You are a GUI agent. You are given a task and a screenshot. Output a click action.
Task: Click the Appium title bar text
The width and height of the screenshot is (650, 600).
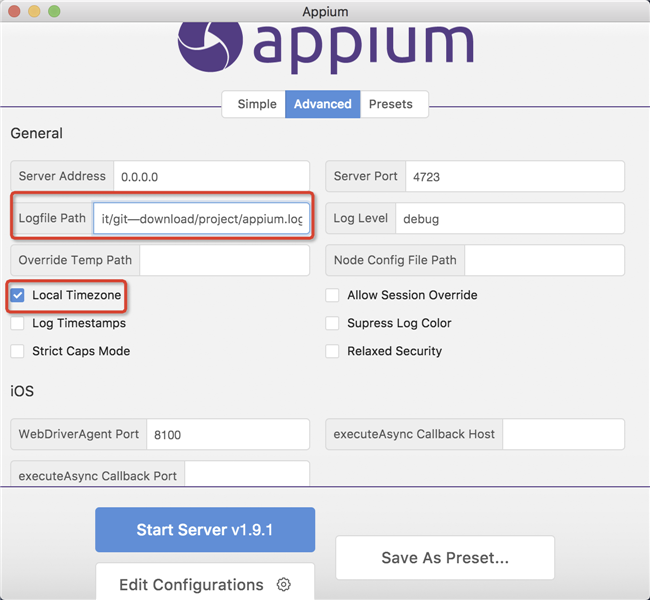coord(325,12)
